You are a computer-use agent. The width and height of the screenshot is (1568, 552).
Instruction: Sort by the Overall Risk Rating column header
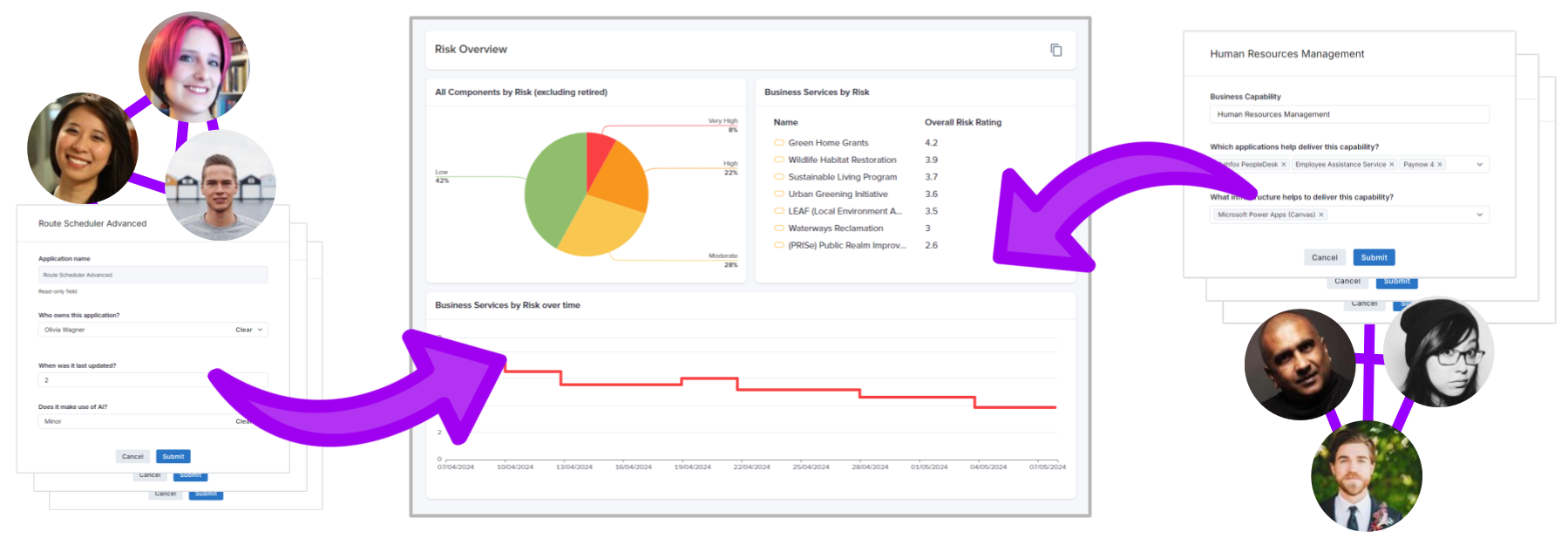[962, 122]
